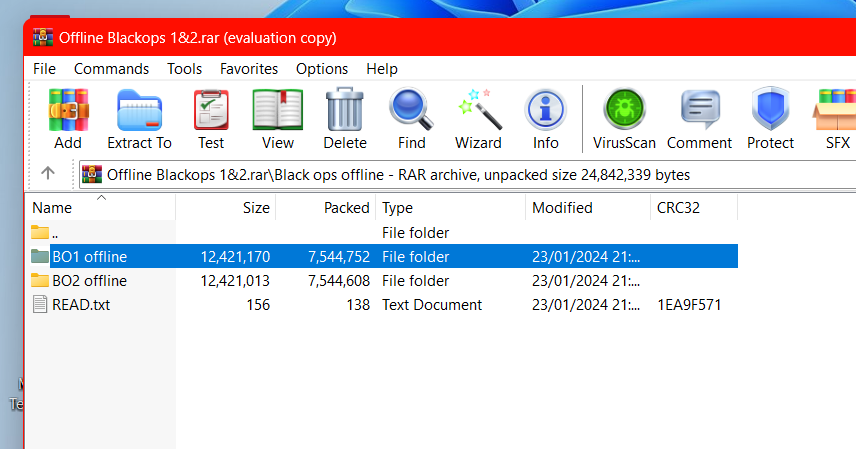Click size value 12,421,013
Image resolution: width=856 pixels, height=449 pixels.
235,280
